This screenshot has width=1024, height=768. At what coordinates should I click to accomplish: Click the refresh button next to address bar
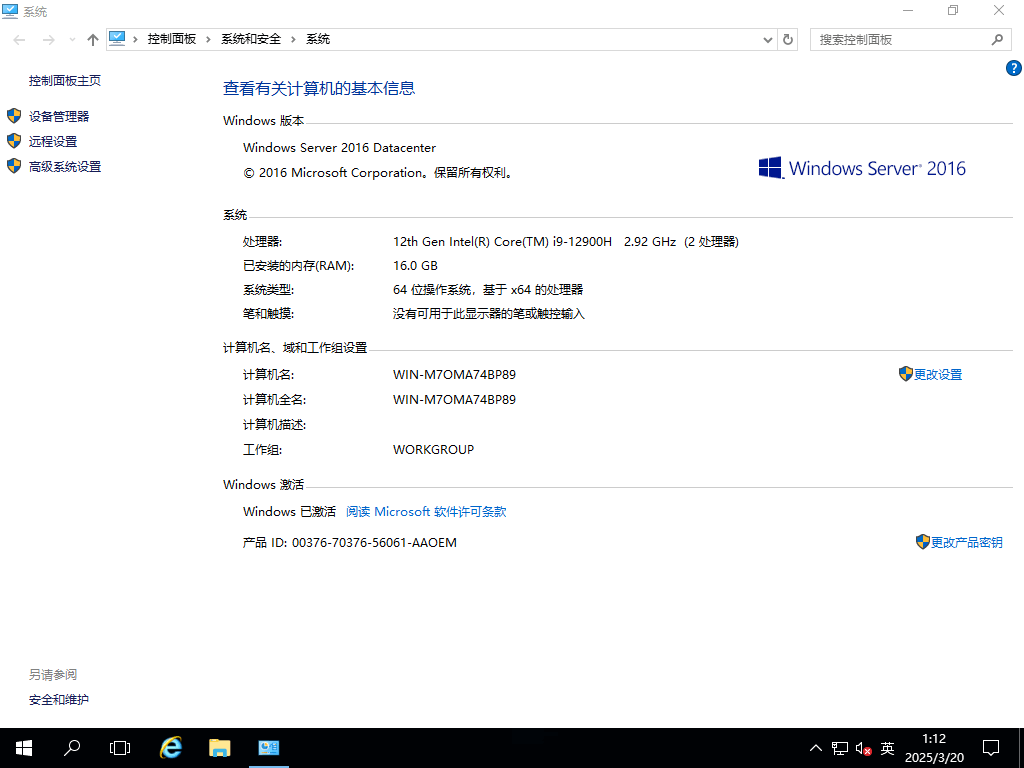(x=788, y=39)
